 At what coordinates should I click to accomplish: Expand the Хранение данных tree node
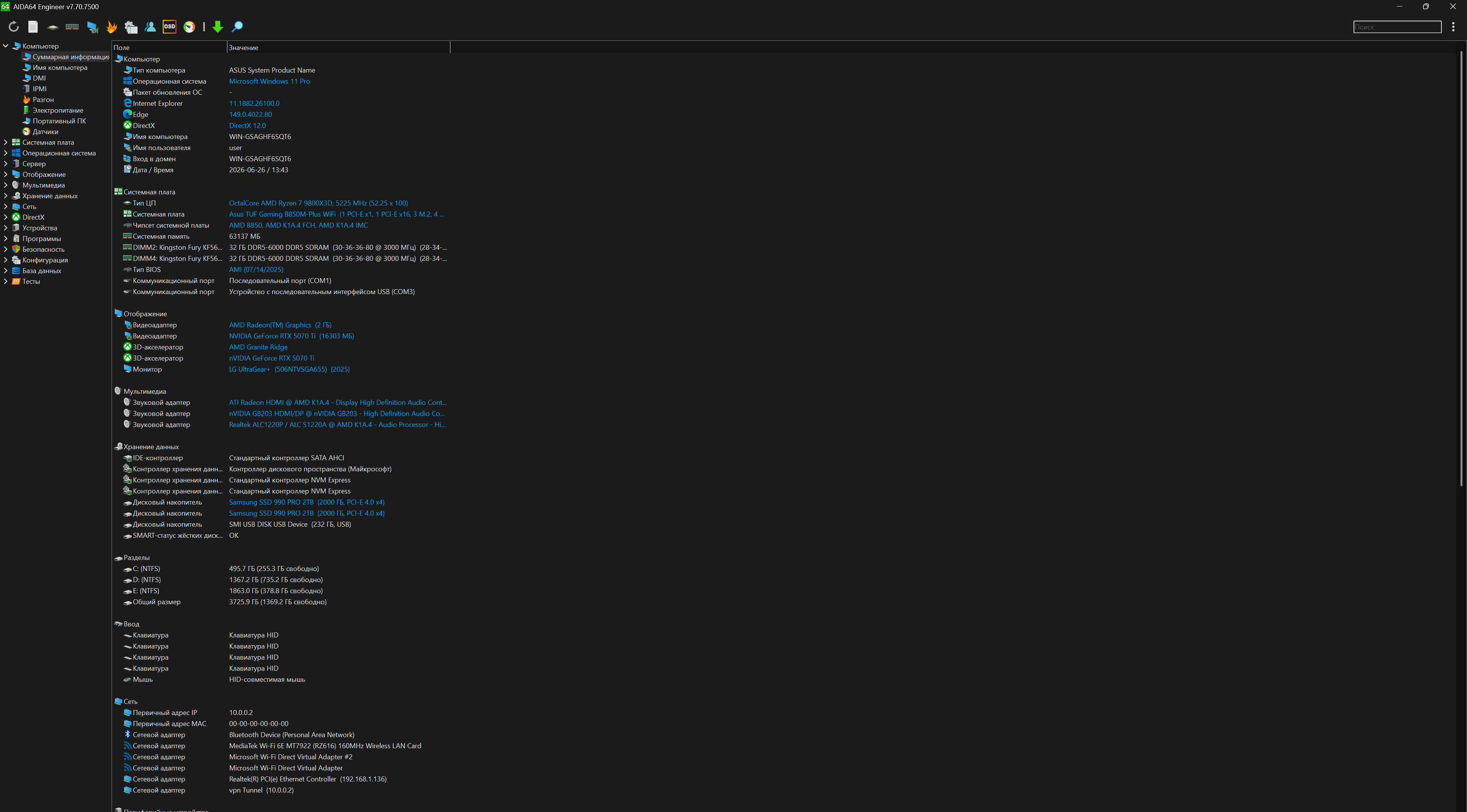point(6,196)
